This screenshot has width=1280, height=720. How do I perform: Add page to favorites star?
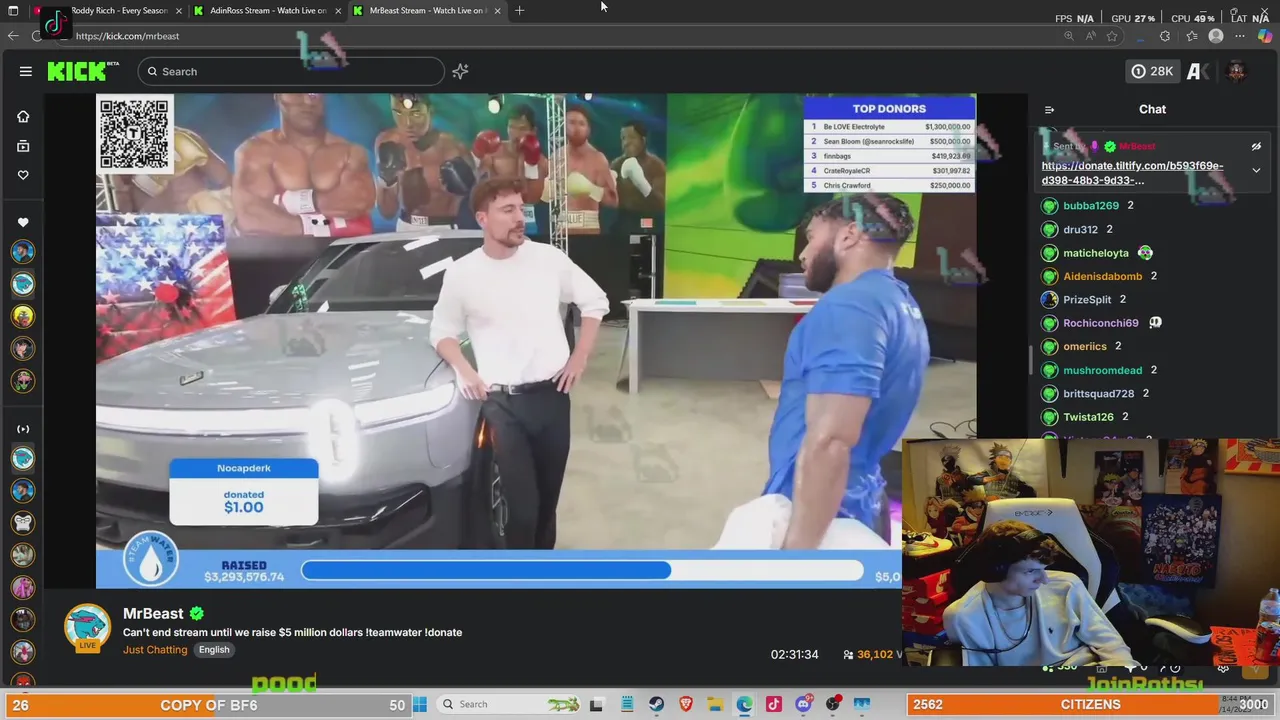point(1112,36)
